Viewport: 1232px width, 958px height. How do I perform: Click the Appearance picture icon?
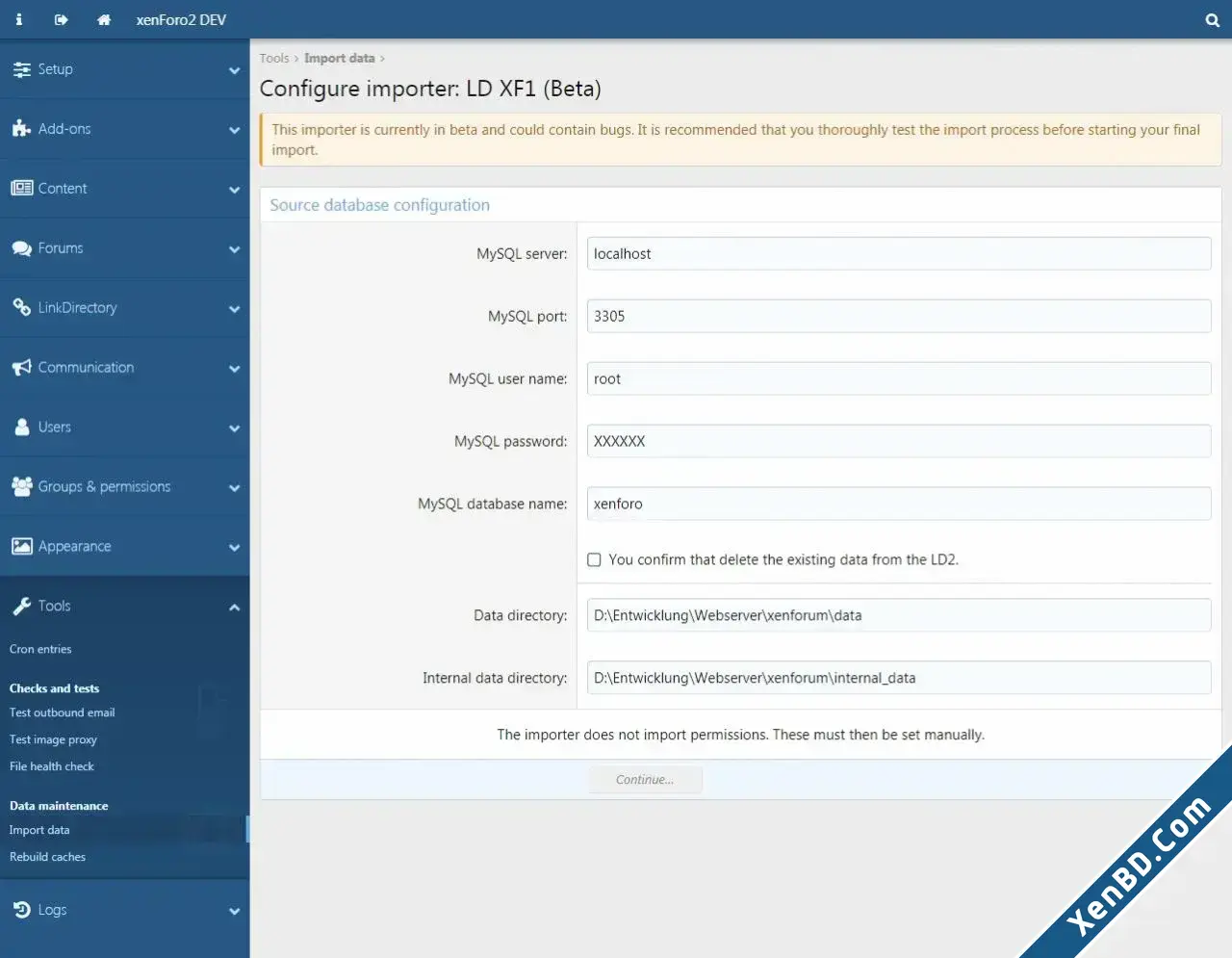21,547
